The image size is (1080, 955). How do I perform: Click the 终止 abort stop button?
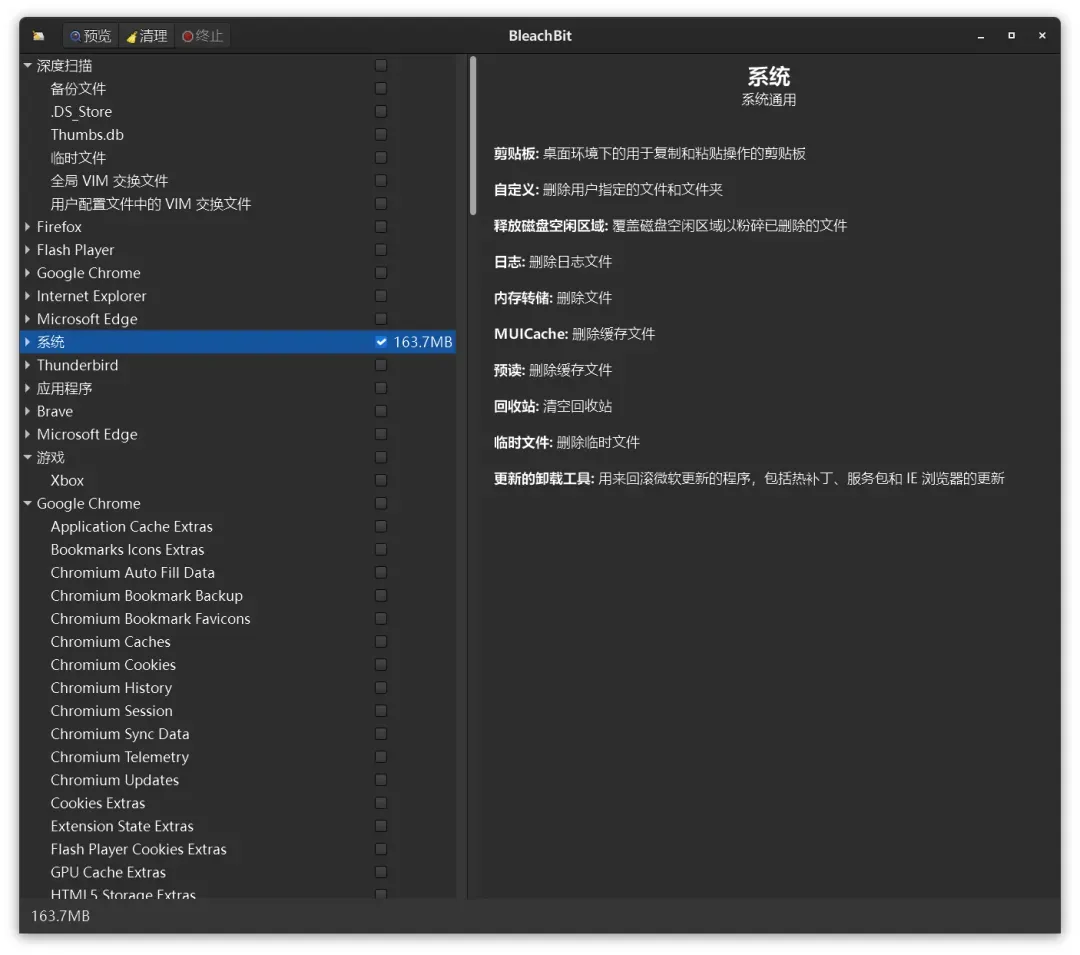pyautogui.click(x=202, y=36)
